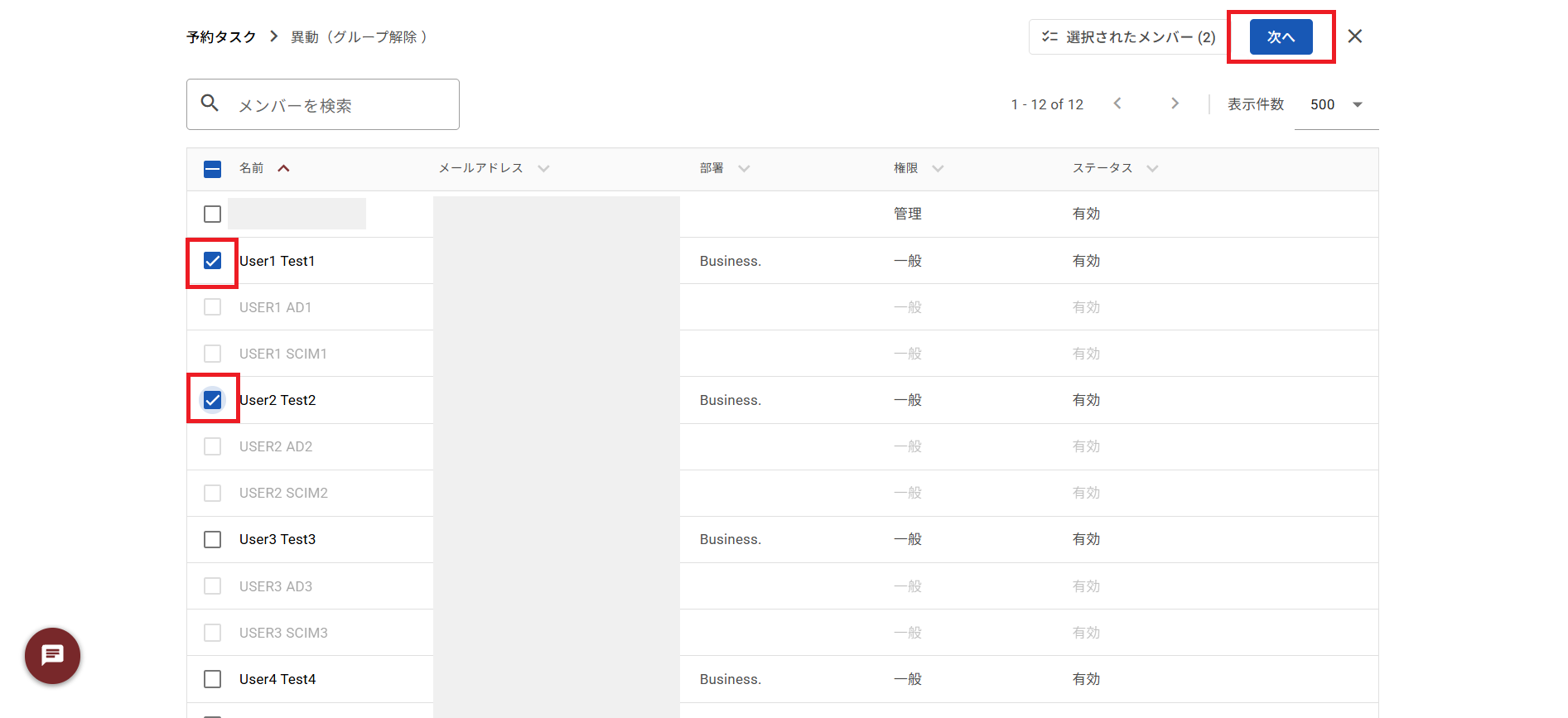Check the User3 Test3 checkbox
Viewport: 1568px width, 718px height.
212,539
